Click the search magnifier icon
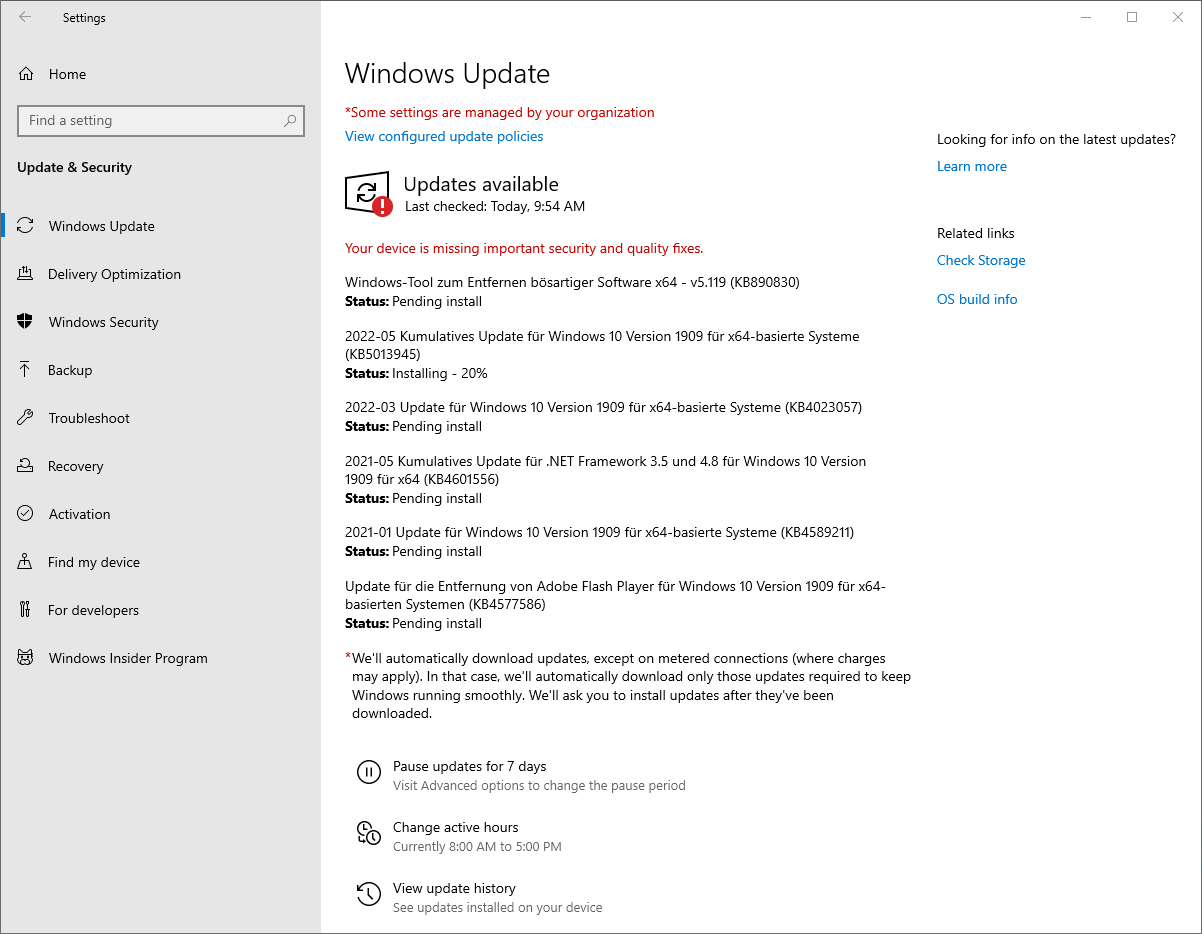Viewport: 1202px width, 934px height. tap(290, 120)
